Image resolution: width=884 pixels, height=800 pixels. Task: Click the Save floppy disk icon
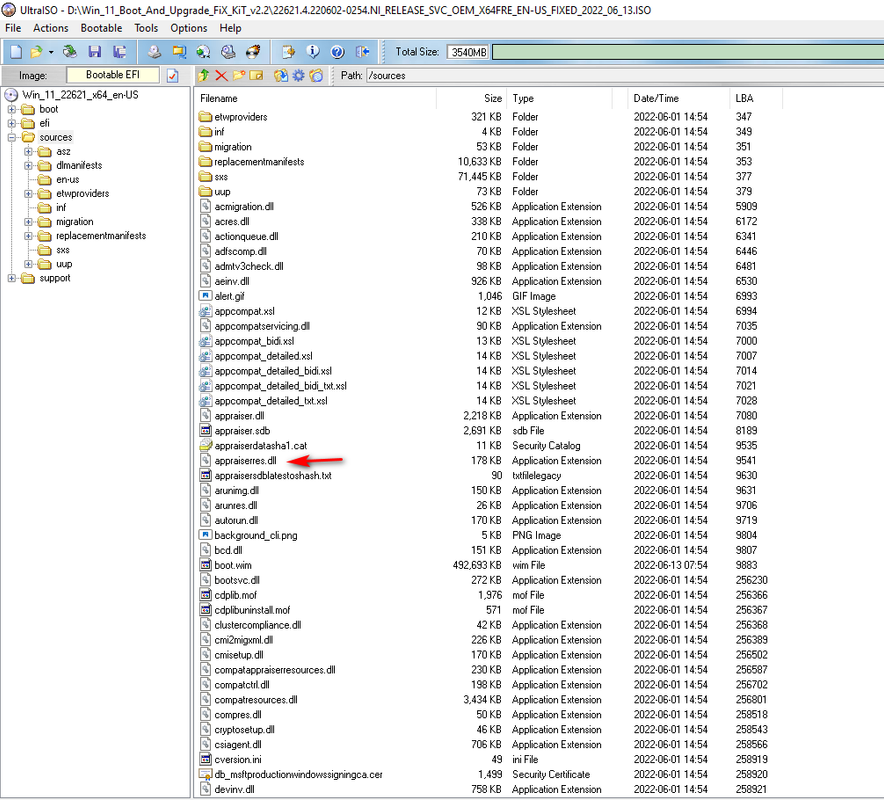[x=95, y=52]
